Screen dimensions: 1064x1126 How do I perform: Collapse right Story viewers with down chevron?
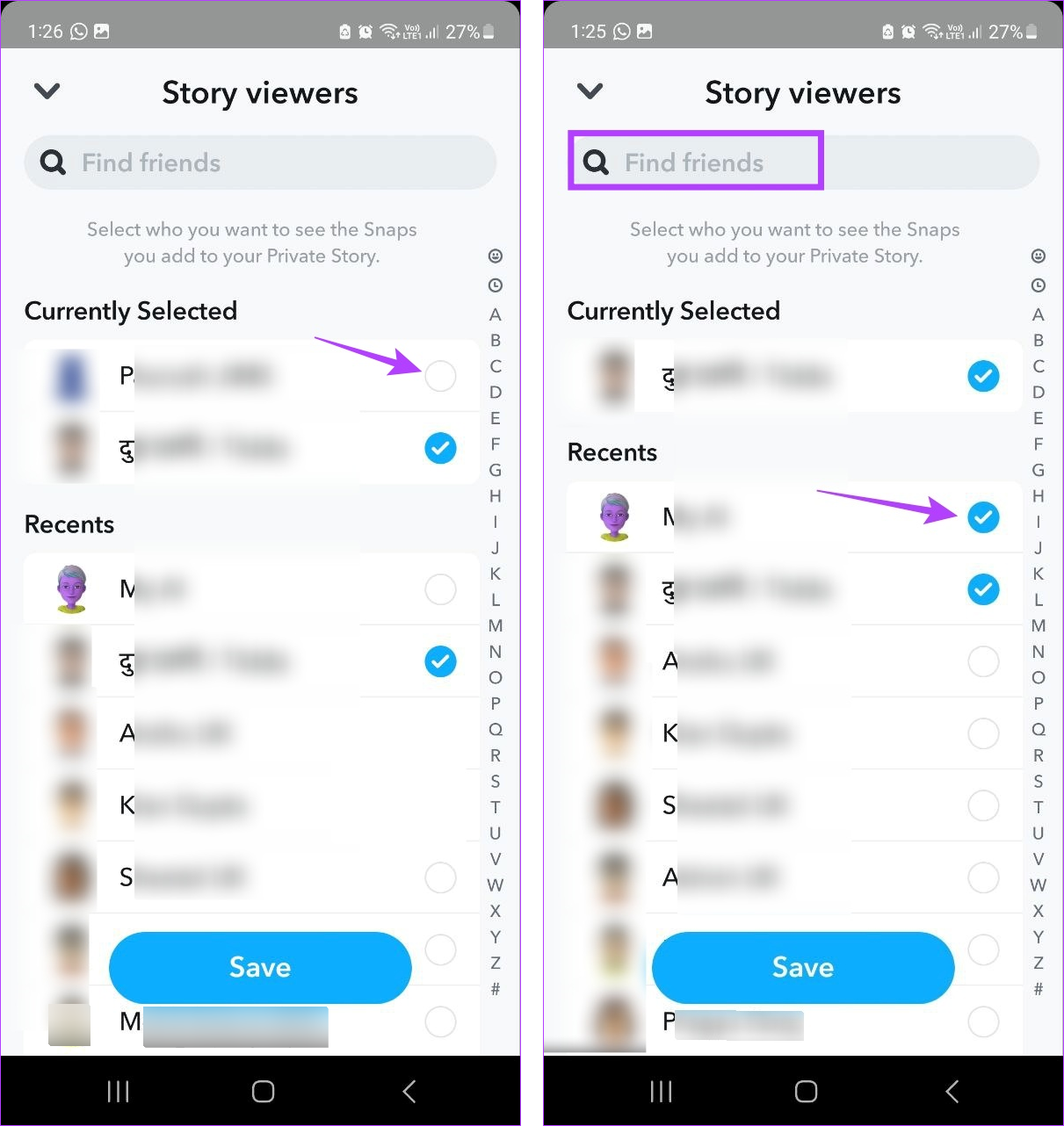pos(590,90)
